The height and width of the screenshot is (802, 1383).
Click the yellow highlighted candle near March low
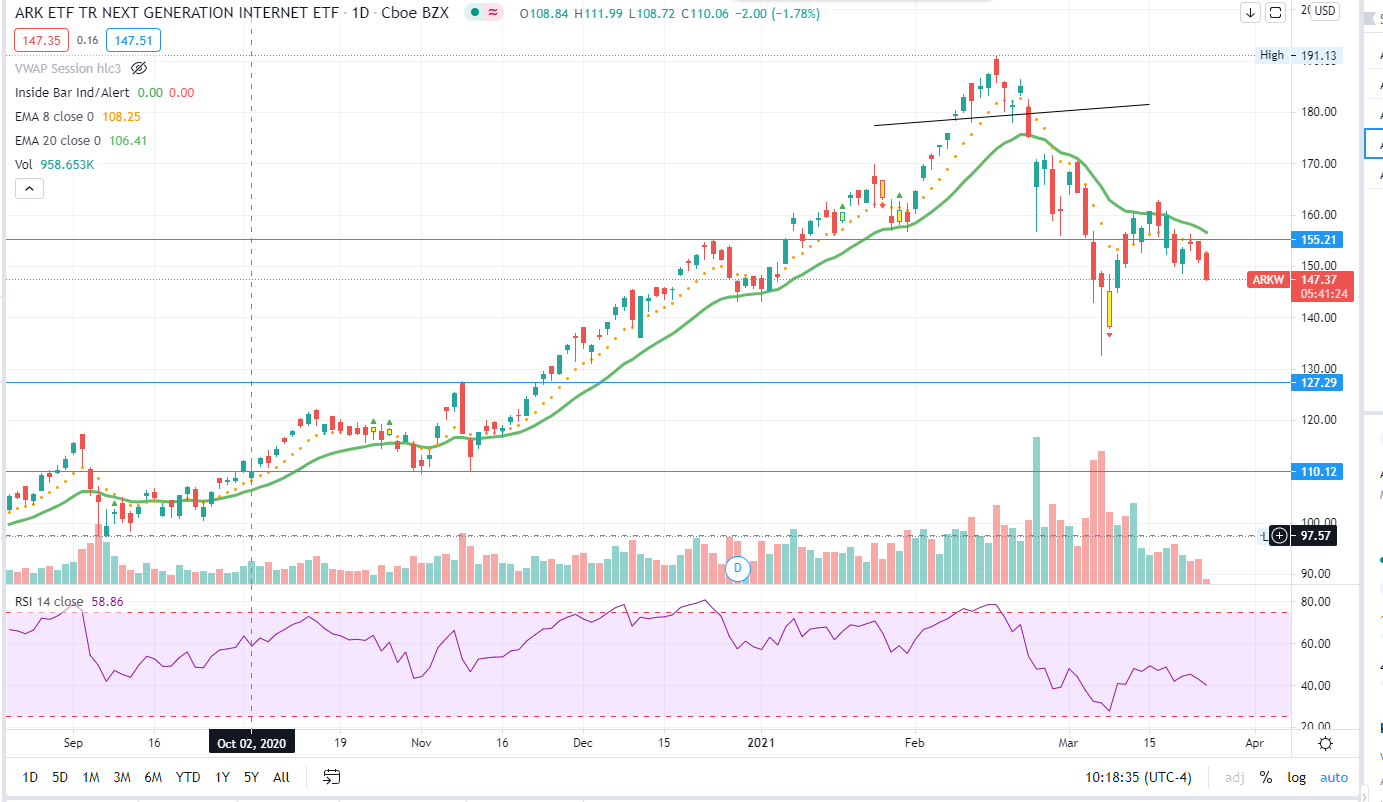pos(1110,309)
